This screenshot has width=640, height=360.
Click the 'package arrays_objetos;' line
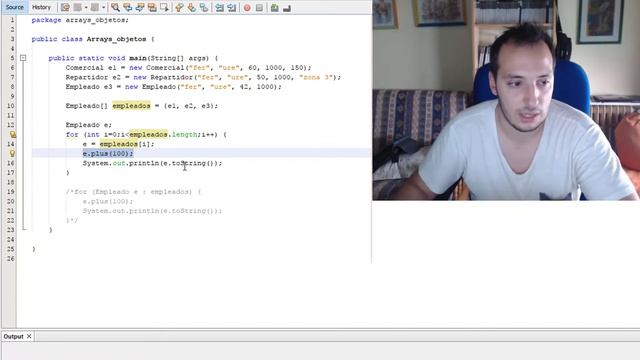80,20
